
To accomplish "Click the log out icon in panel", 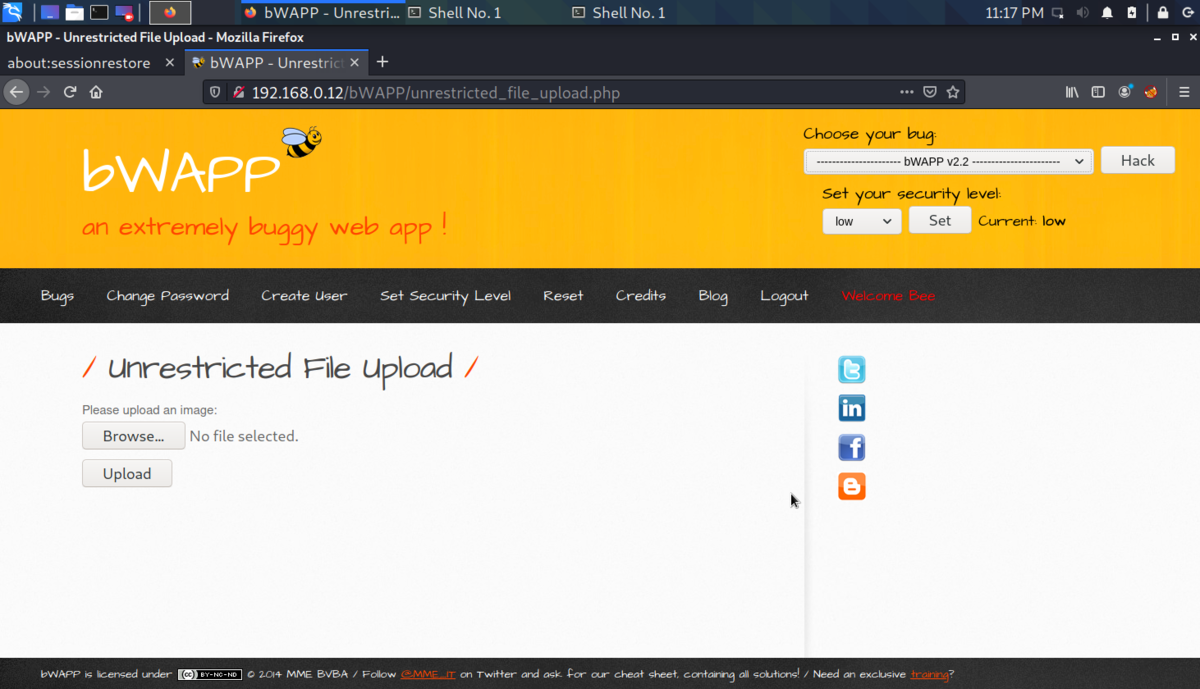I will [x=1187, y=13].
